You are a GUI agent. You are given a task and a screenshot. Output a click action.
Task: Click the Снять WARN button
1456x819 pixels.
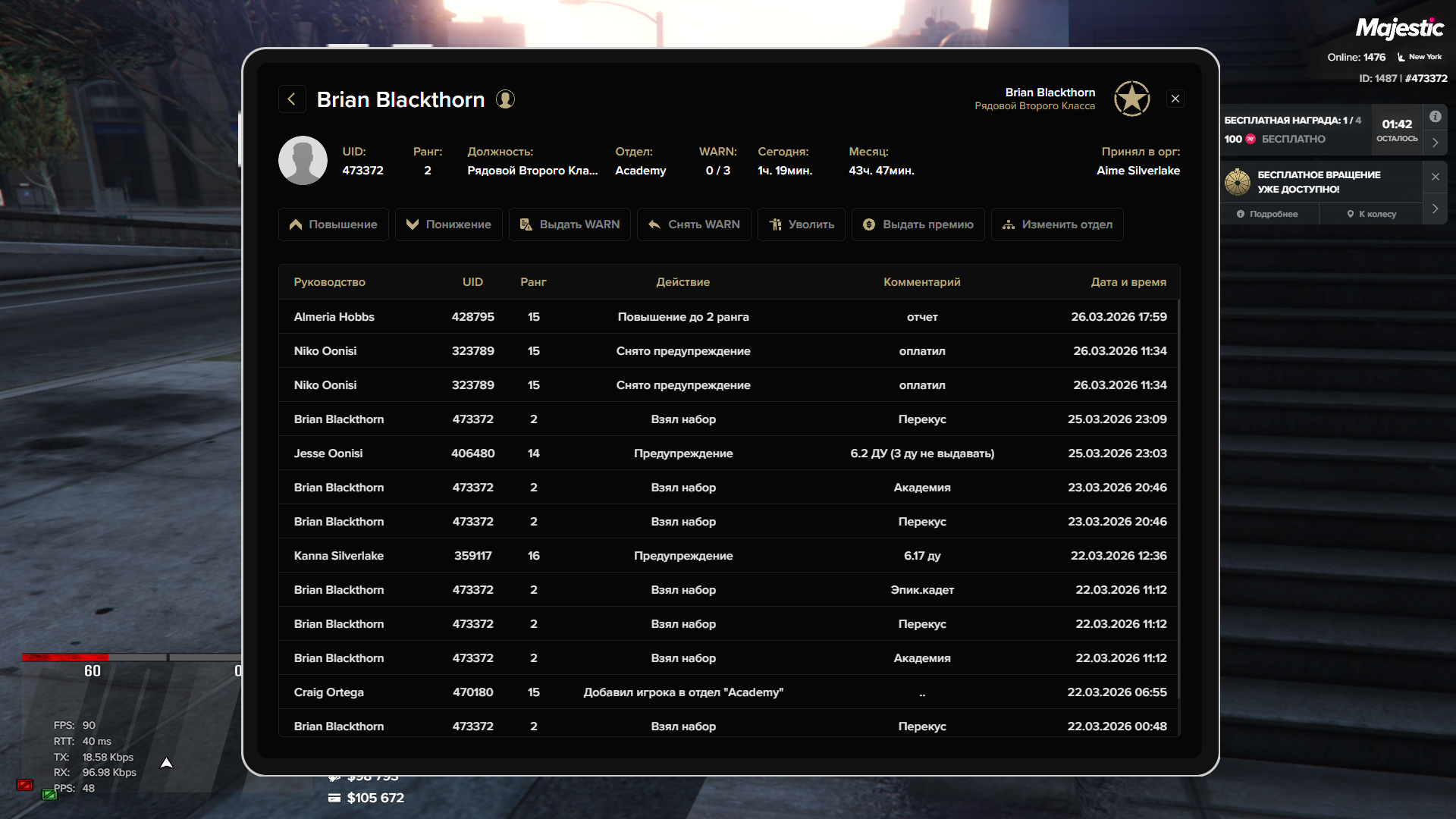coord(694,224)
